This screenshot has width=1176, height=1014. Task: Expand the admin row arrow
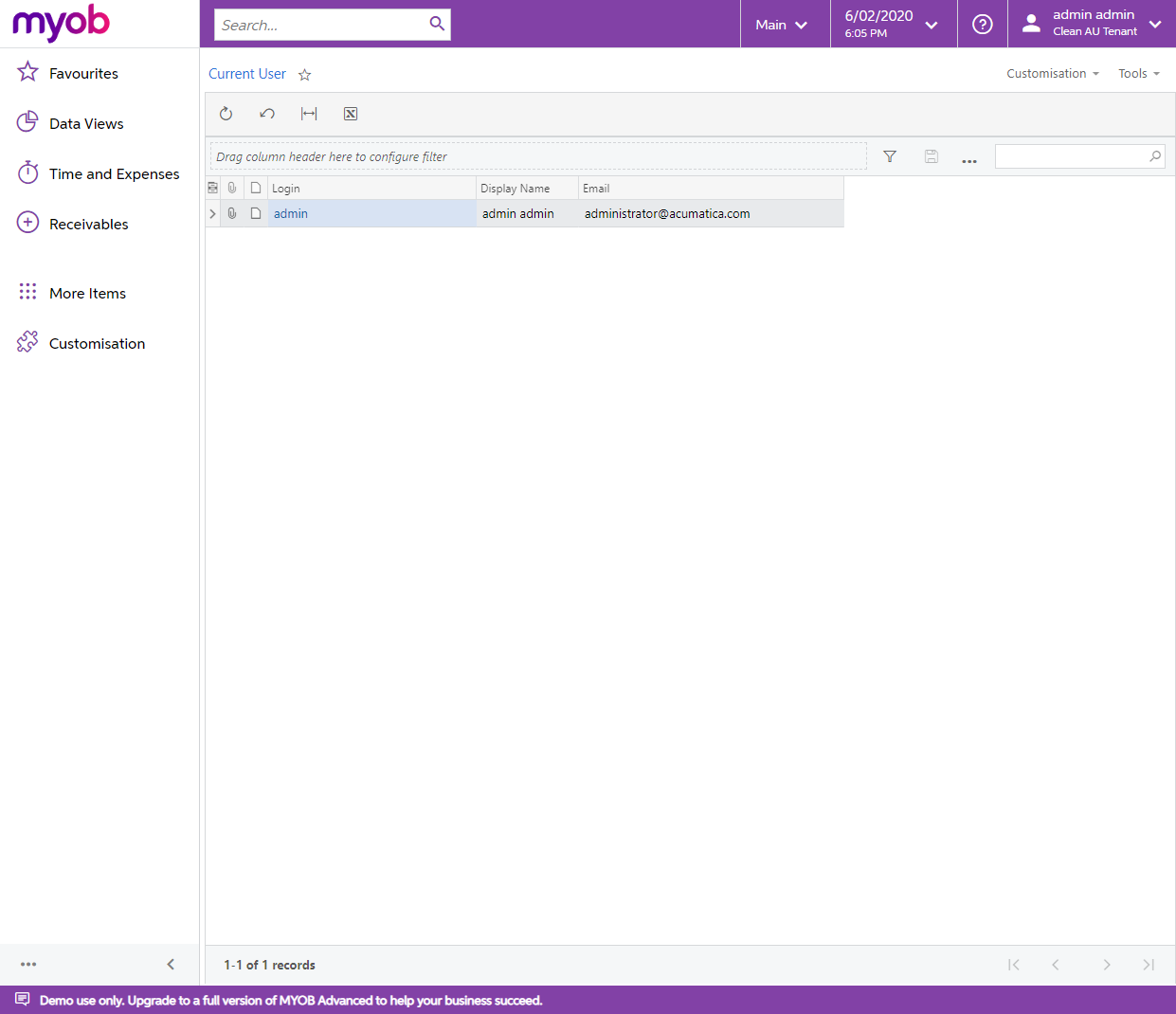click(x=212, y=213)
